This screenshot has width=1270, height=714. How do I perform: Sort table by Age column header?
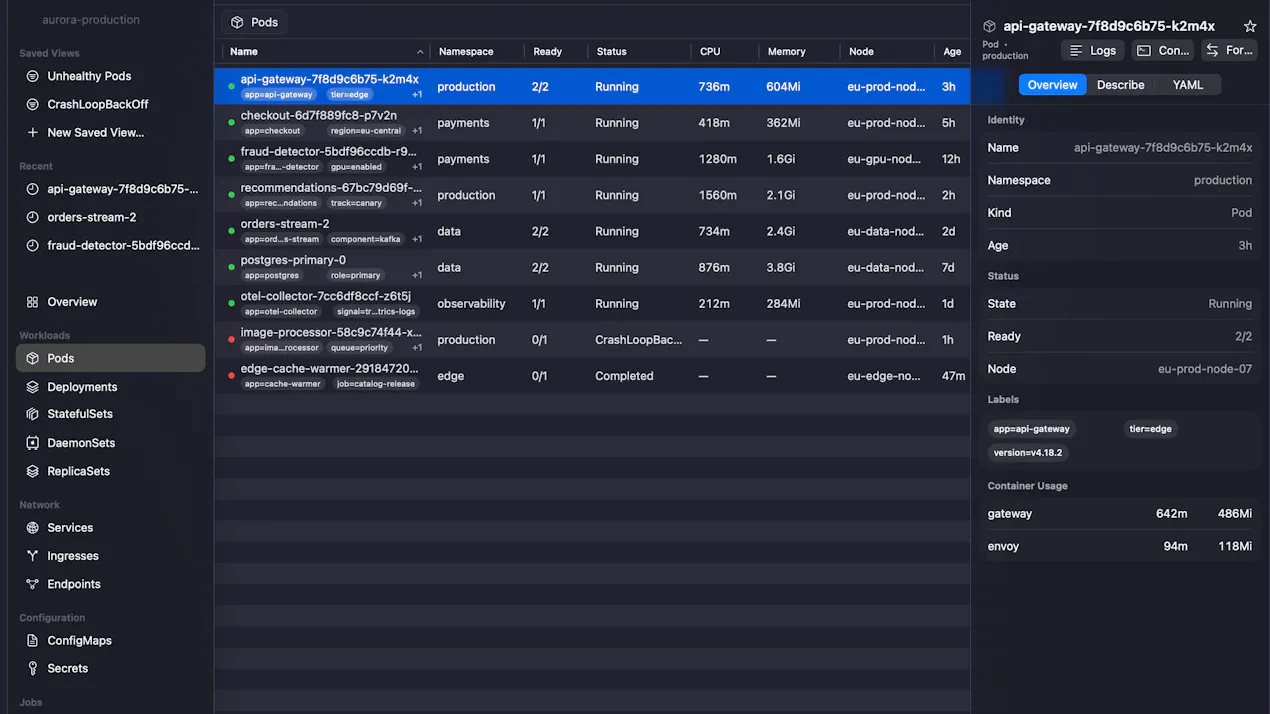[x=952, y=52]
